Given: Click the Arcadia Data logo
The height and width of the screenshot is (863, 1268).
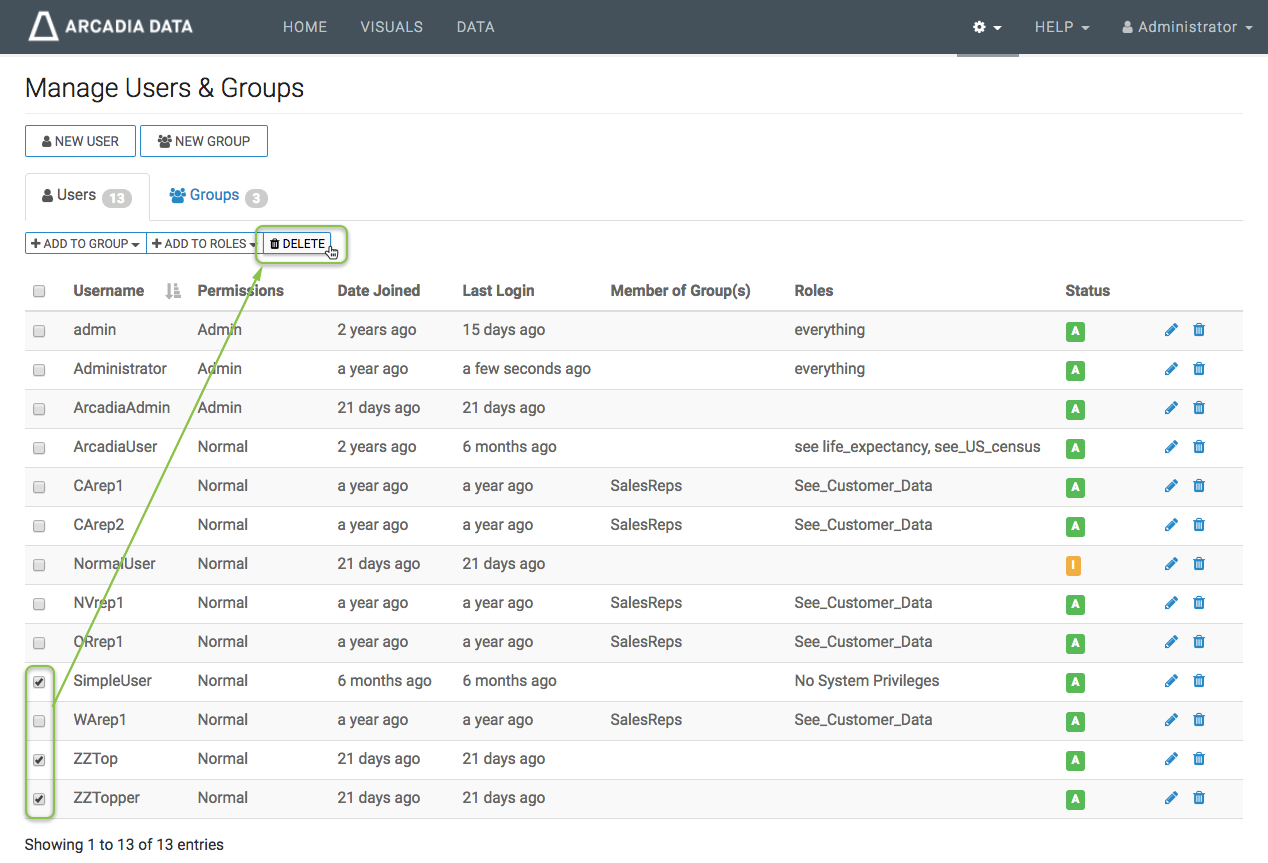Looking at the screenshot, I should 110,27.
